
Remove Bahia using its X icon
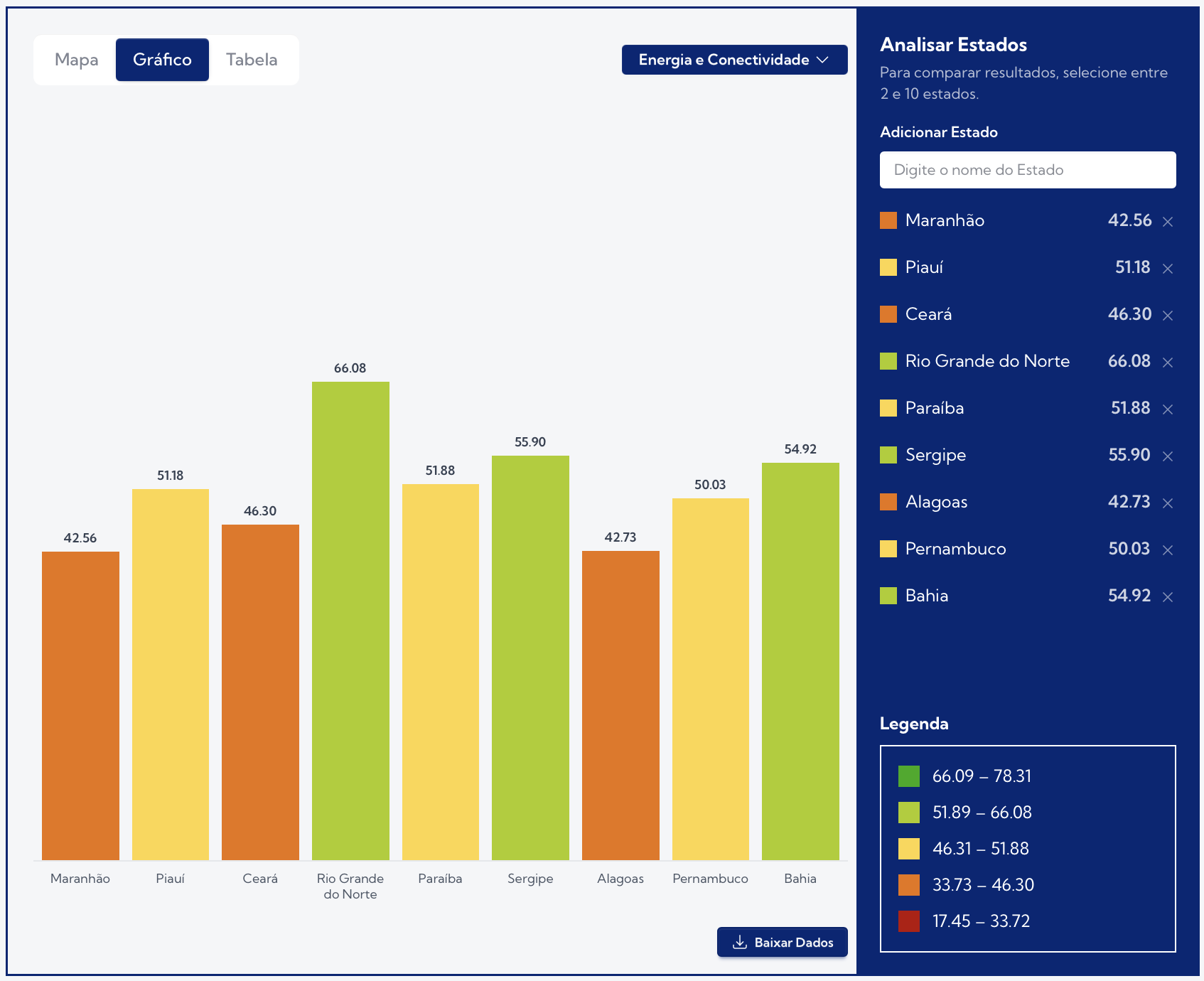[1167, 597]
